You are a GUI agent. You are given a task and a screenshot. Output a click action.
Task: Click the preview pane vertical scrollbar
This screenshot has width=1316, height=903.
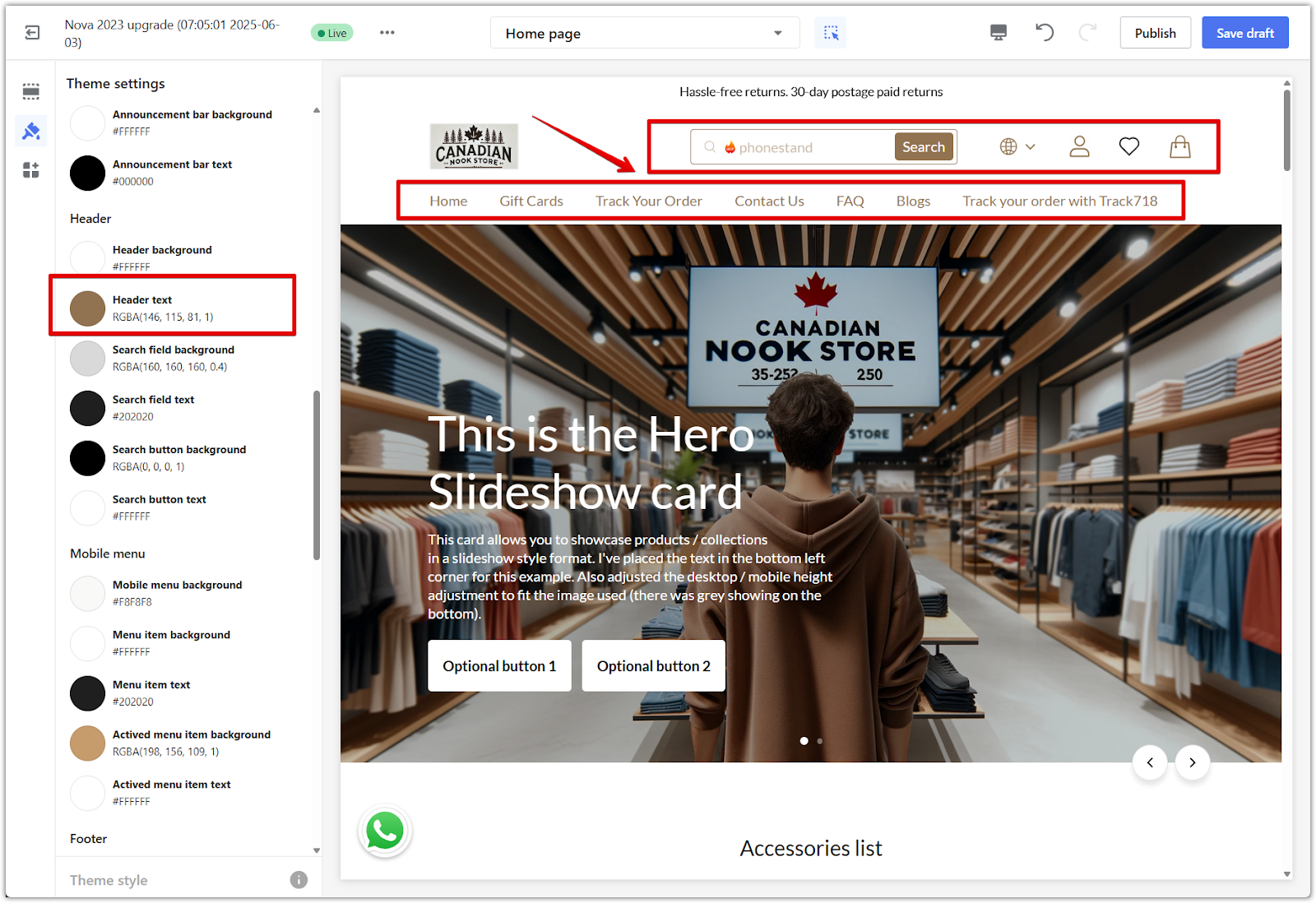coord(1286,130)
